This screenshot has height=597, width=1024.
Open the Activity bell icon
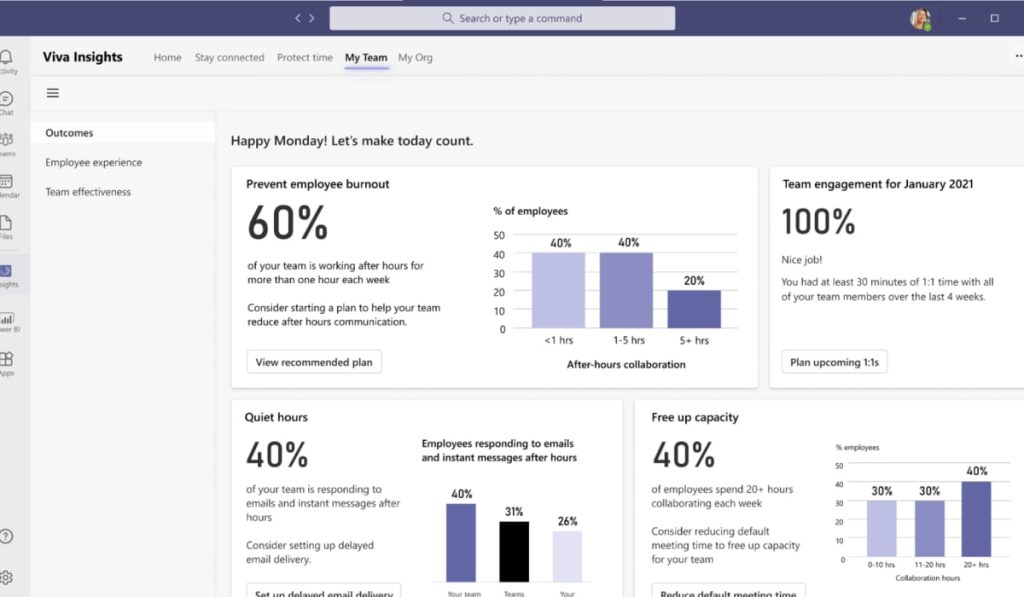click(x=7, y=57)
